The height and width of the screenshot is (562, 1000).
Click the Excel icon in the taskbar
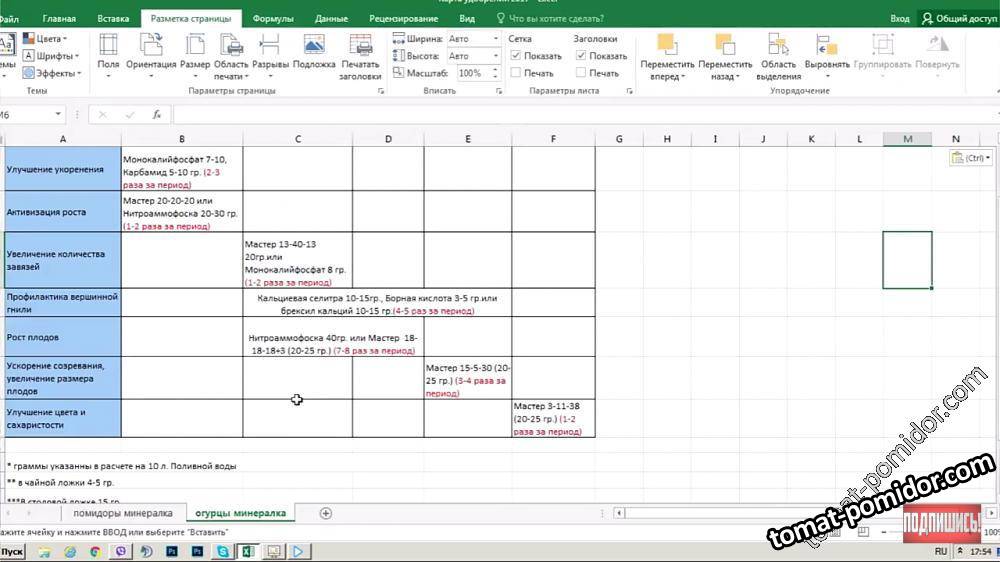(x=247, y=551)
